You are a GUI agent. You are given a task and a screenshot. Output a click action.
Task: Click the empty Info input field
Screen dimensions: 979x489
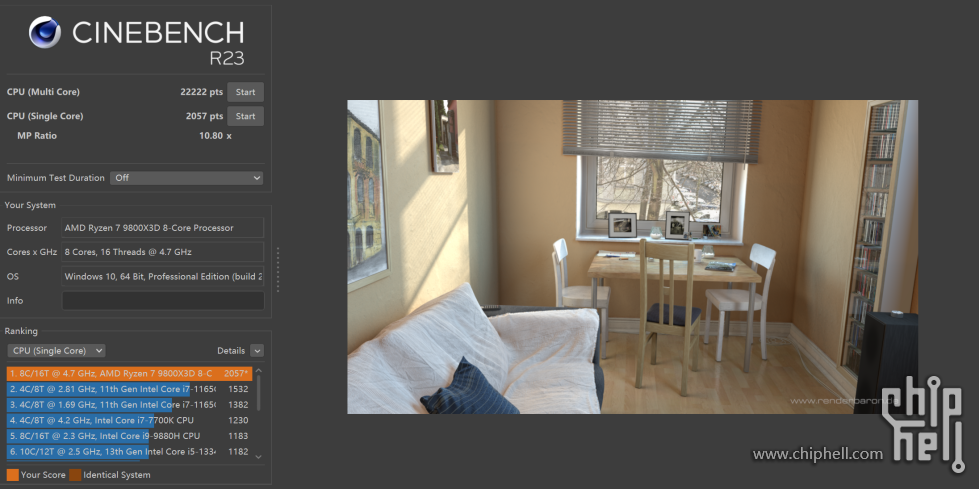point(162,300)
